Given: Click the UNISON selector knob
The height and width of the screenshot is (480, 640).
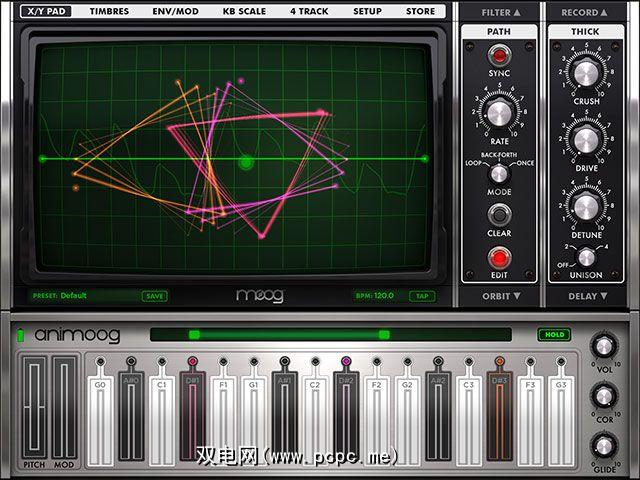Looking at the screenshot, I should pyautogui.click(x=586, y=257).
